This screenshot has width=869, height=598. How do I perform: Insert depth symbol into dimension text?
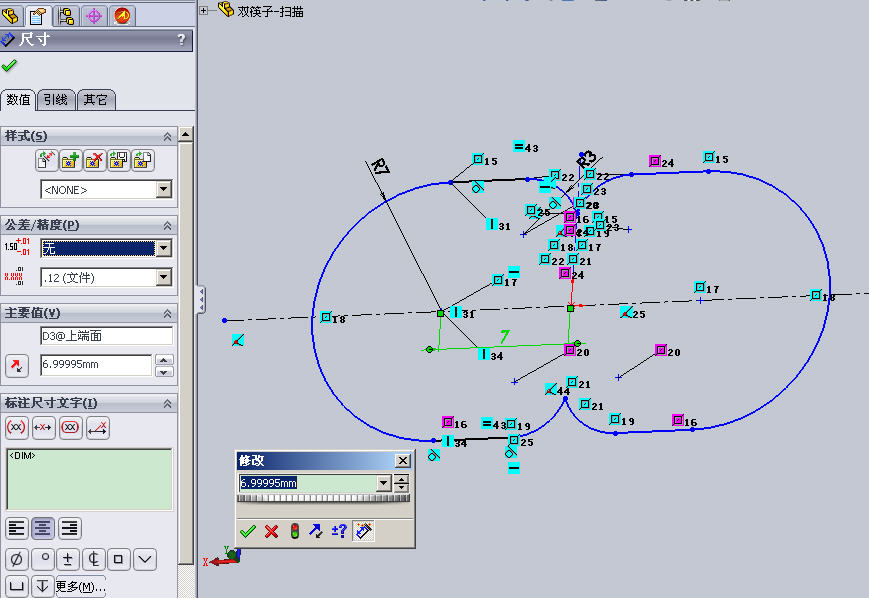43,586
